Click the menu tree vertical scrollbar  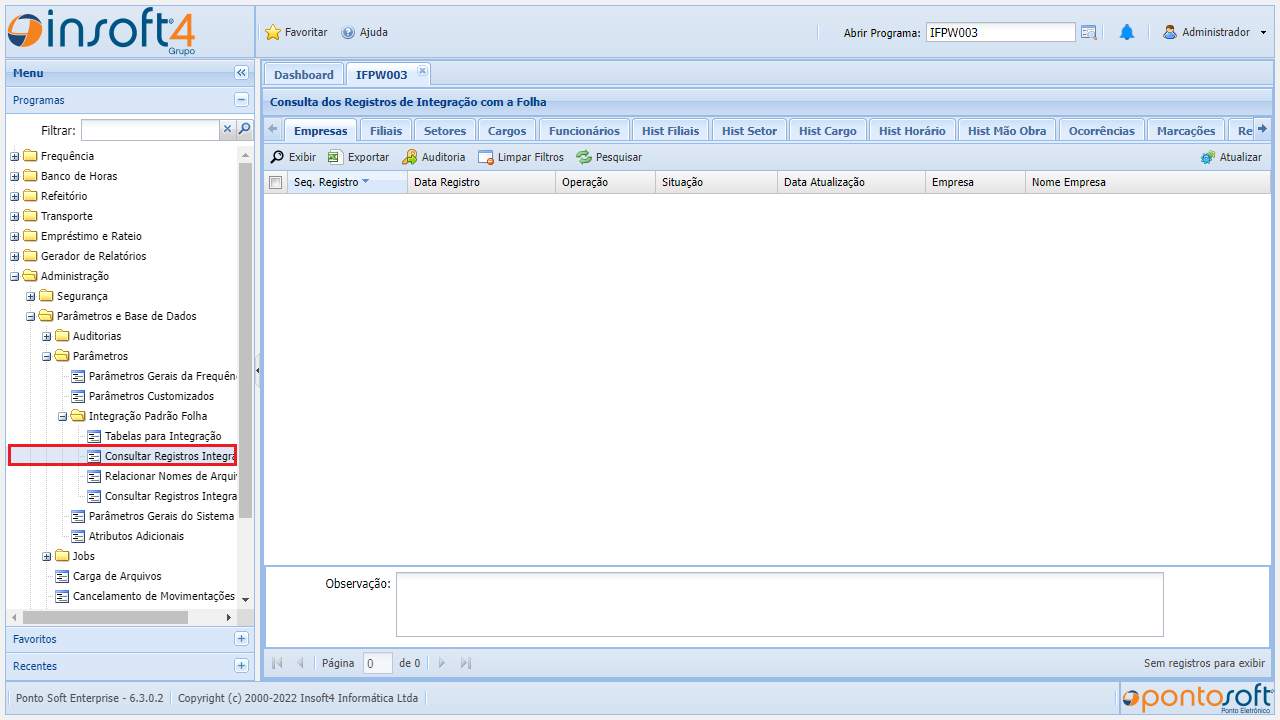click(246, 340)
